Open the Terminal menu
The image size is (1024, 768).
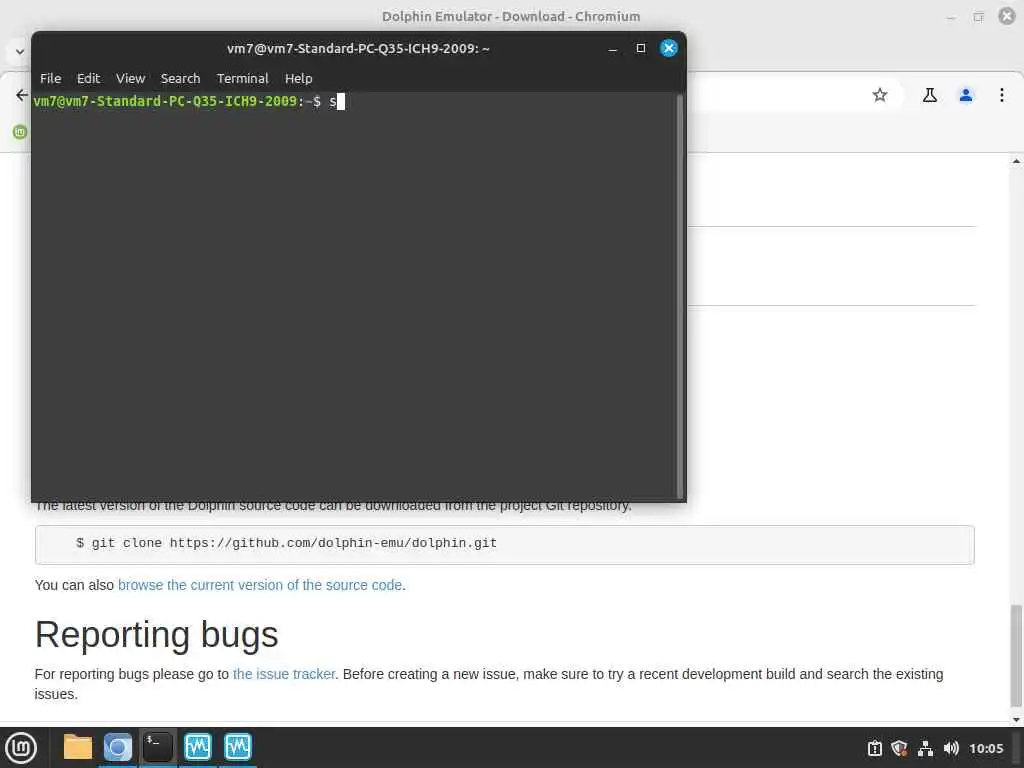pyautogui.click(x=242, y=78)
